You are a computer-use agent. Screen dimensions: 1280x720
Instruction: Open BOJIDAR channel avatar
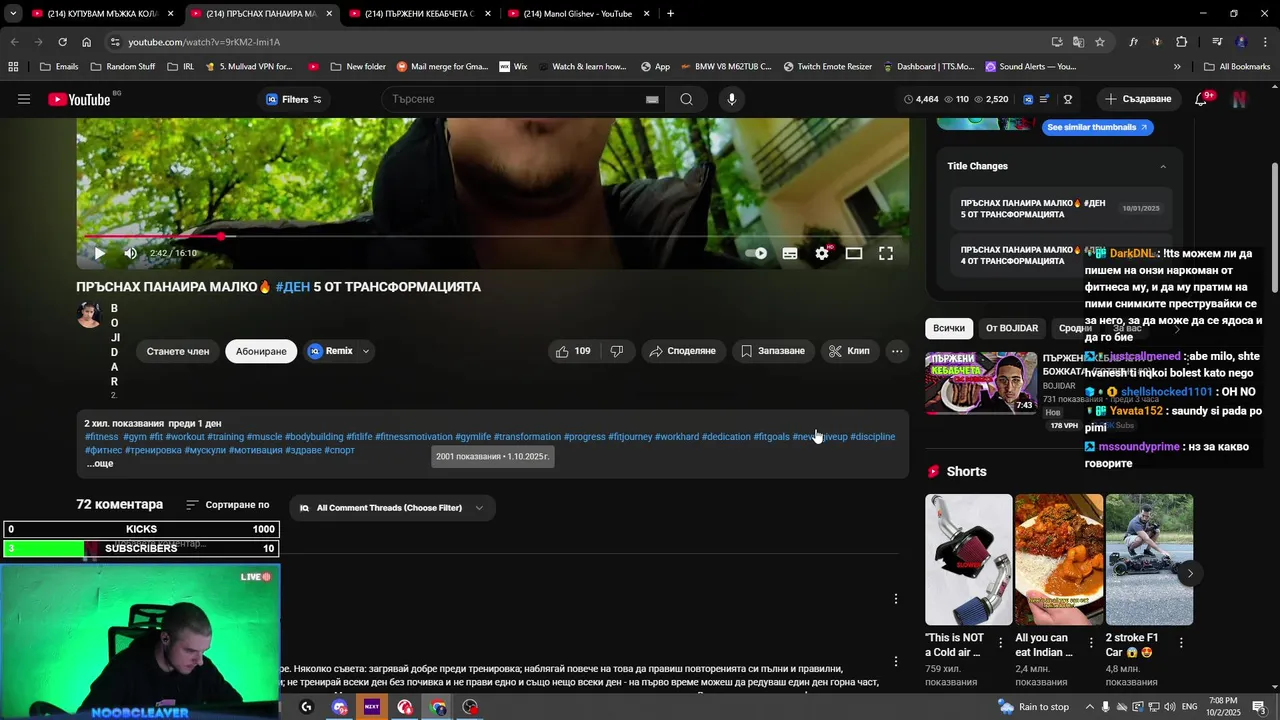(x=89, y=314)
